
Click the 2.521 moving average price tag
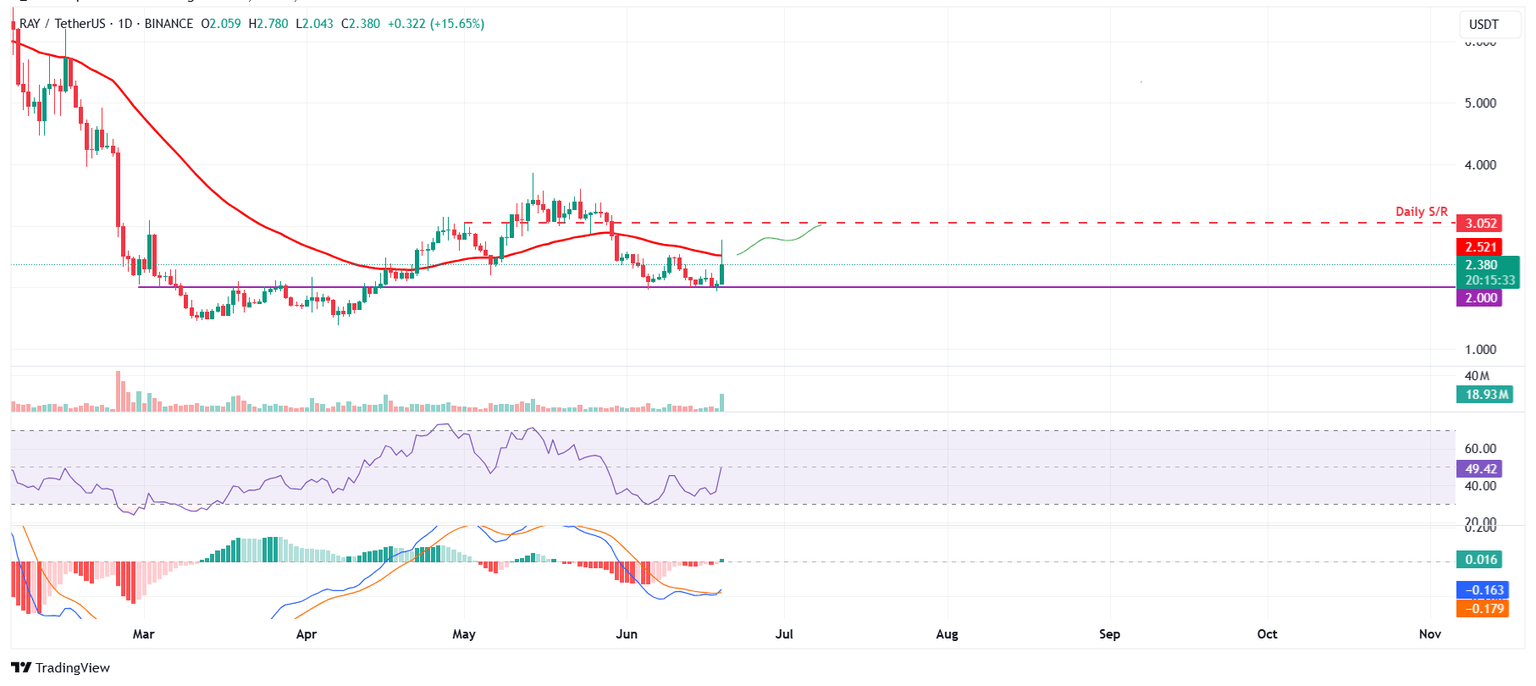(1478, 246)
